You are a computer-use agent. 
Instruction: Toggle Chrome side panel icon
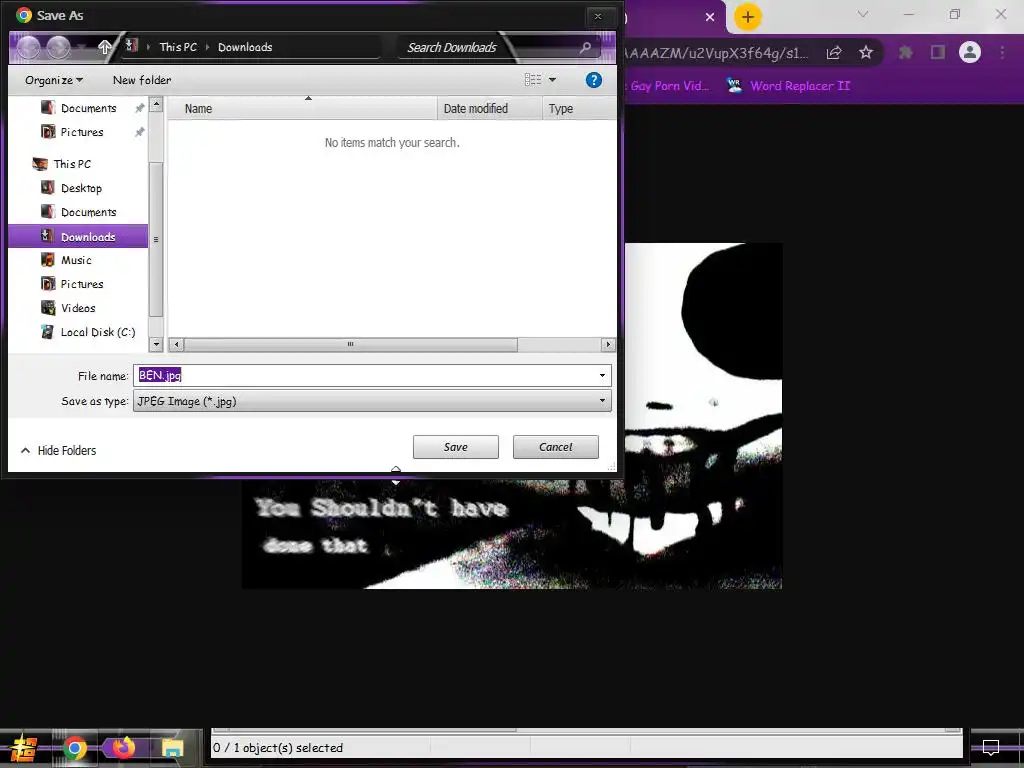938,52
